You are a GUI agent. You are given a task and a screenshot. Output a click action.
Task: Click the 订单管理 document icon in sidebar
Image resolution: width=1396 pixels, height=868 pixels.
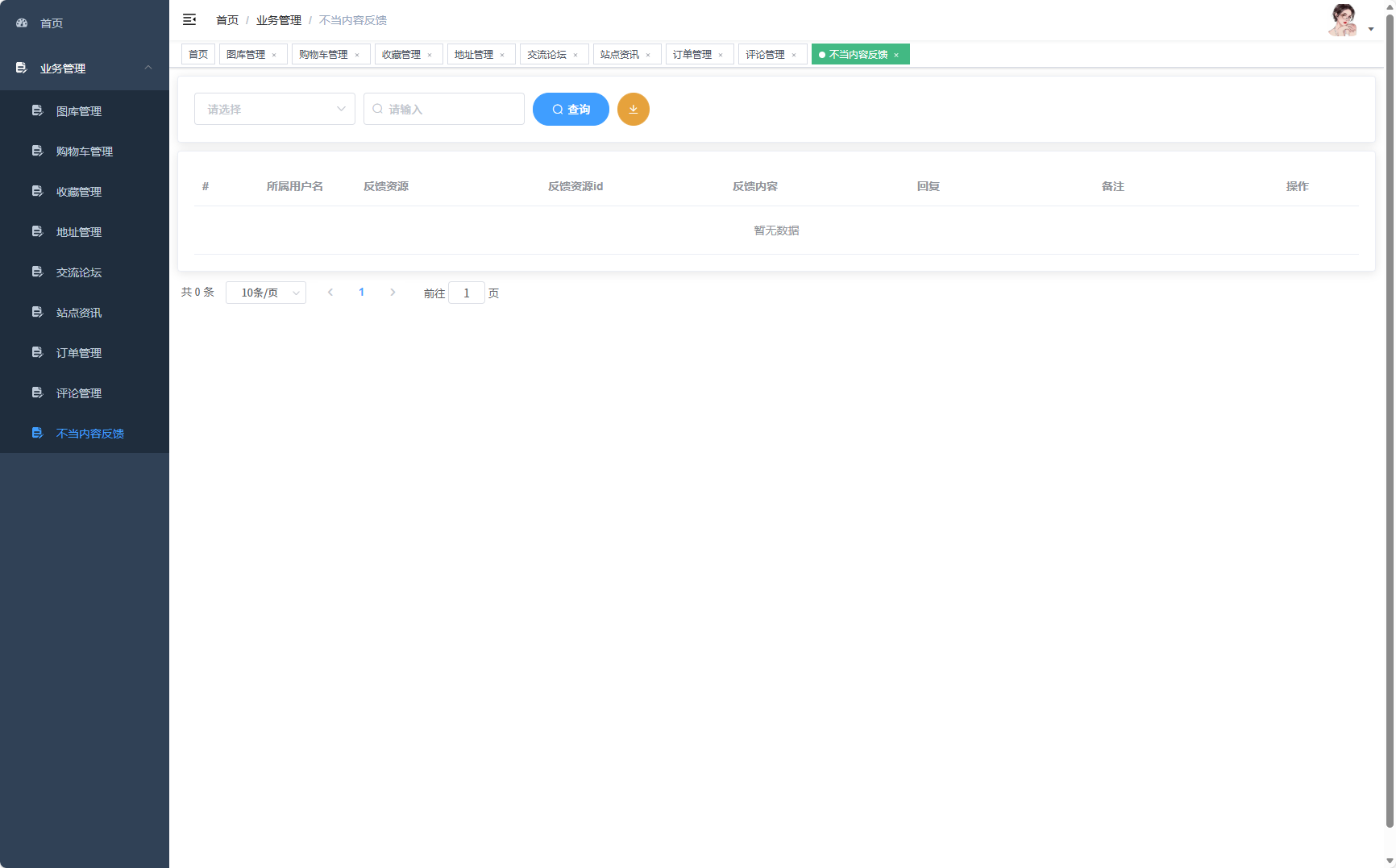(37, 352)
